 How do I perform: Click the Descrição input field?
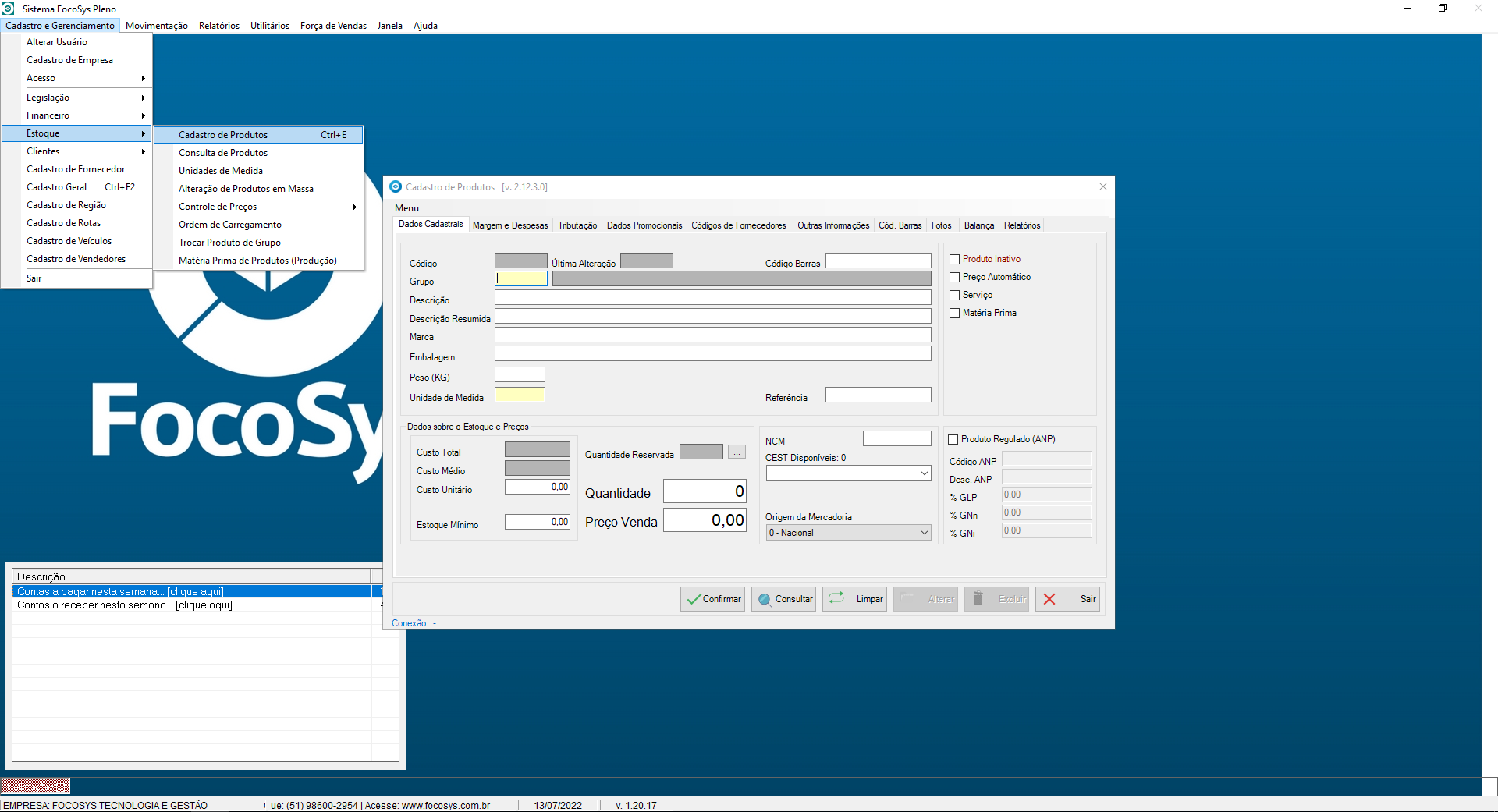point(713,297)
